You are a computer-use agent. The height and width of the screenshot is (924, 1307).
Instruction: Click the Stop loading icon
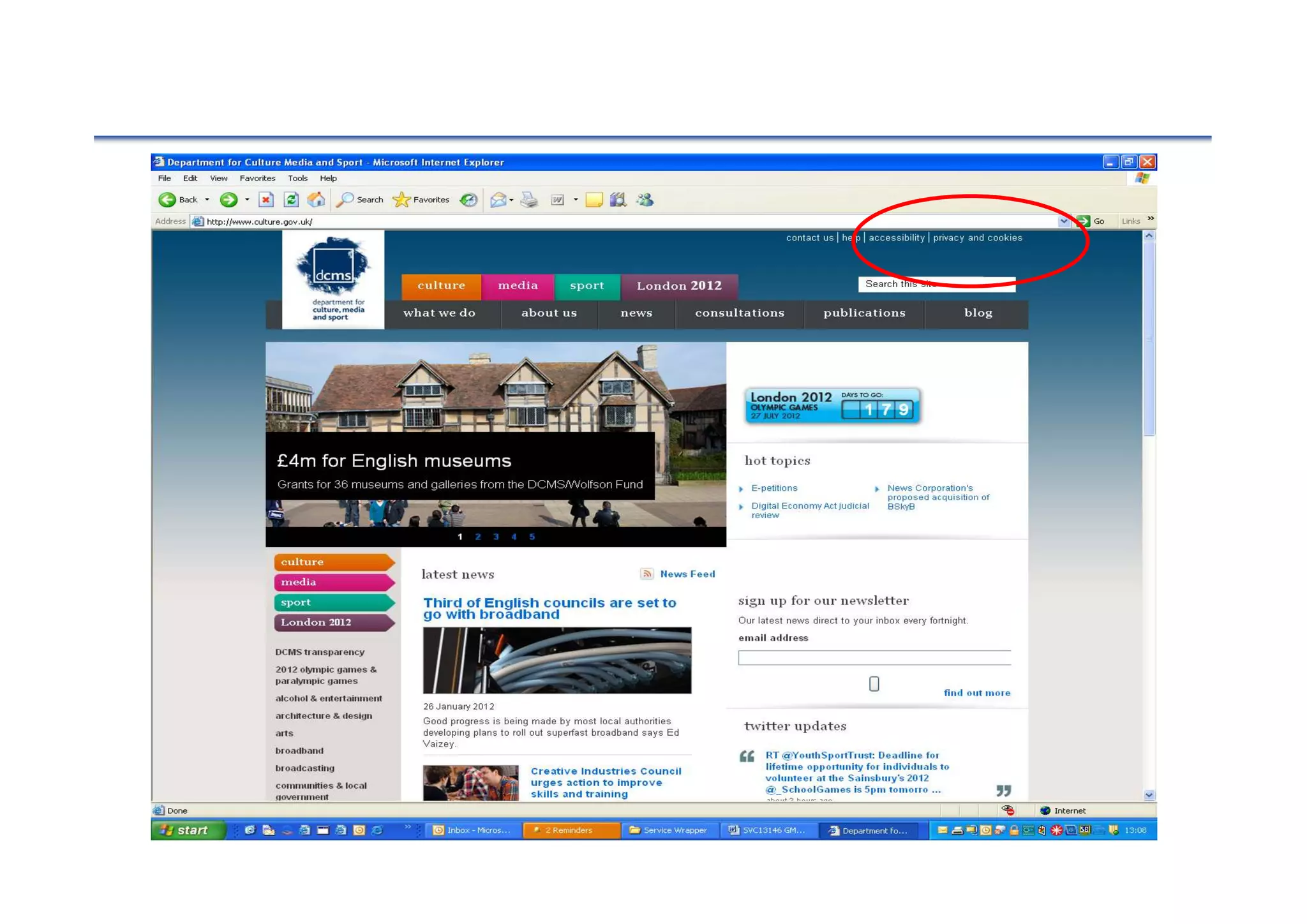pyautogui.click(x=266, y=200)
